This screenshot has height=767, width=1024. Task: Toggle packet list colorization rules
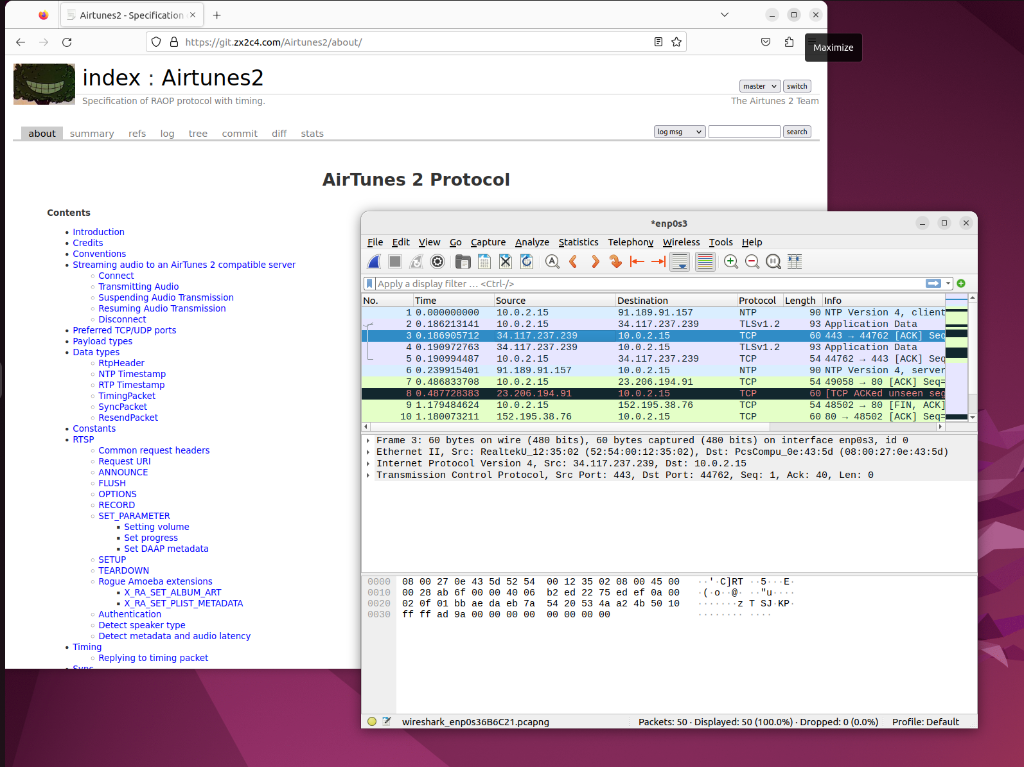705,262
